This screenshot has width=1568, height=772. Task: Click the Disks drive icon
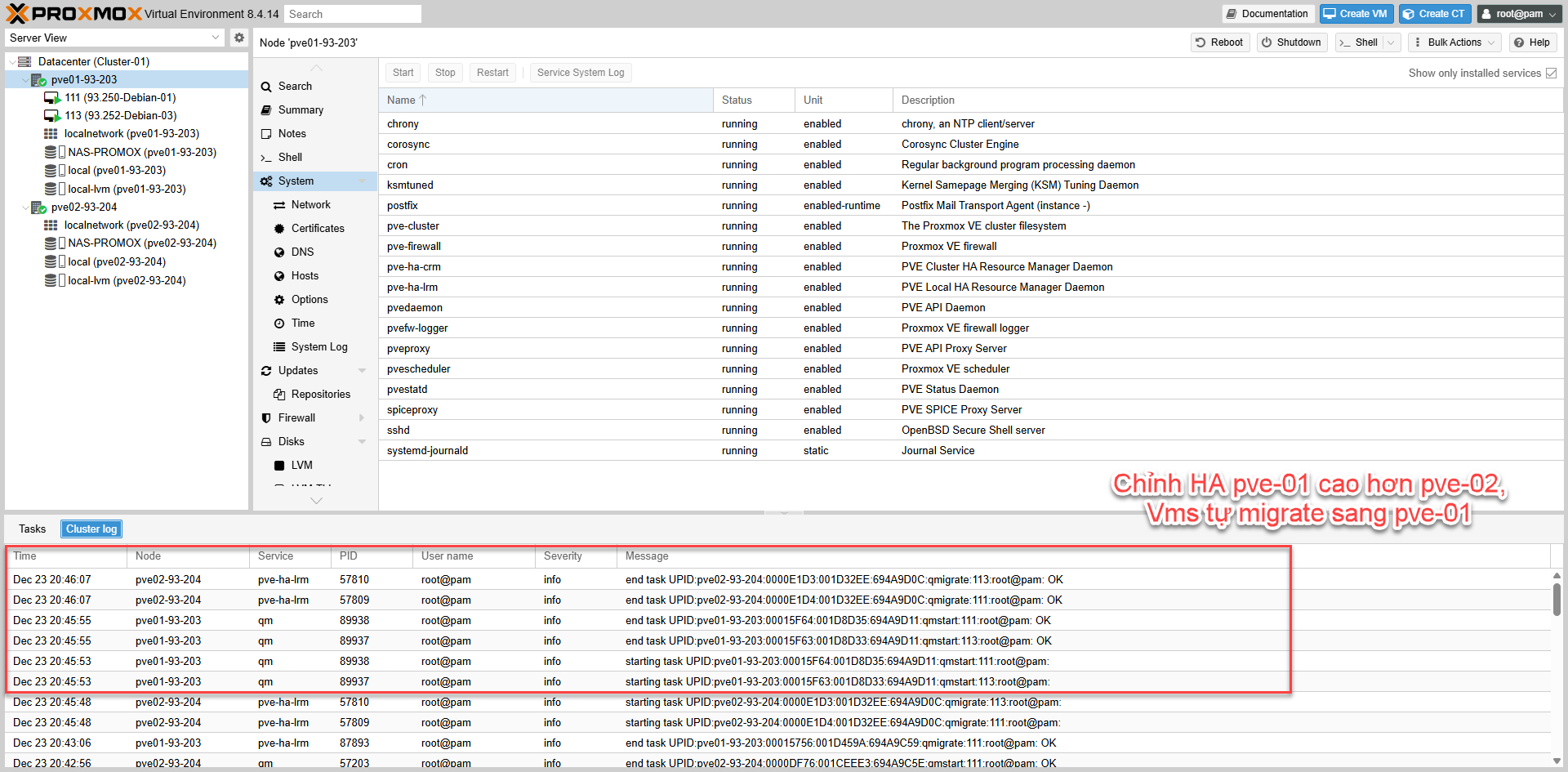click(x=266, y=442)
